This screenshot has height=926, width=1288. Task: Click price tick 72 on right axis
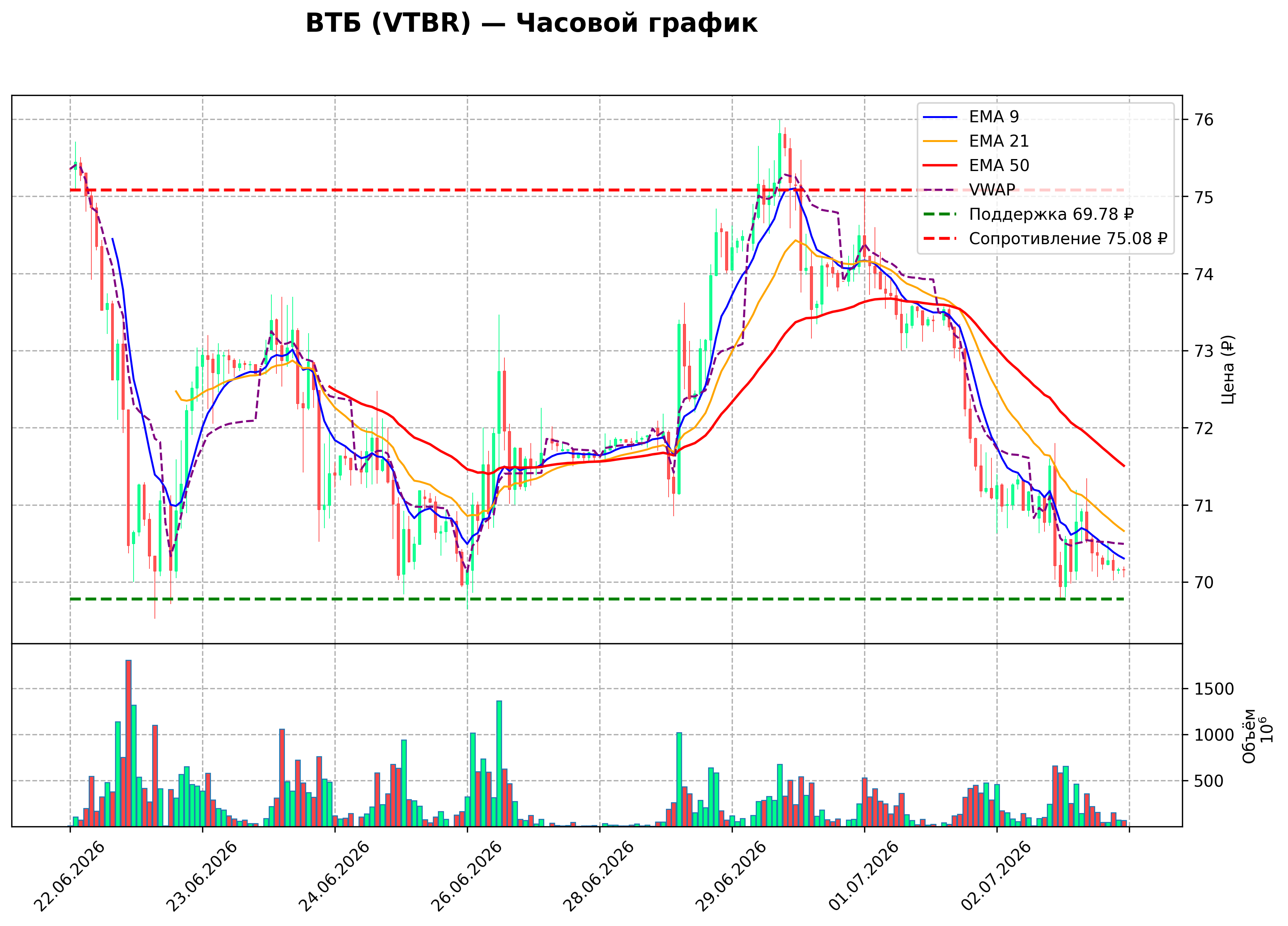pyautogui.click(x=1204, y=428)
